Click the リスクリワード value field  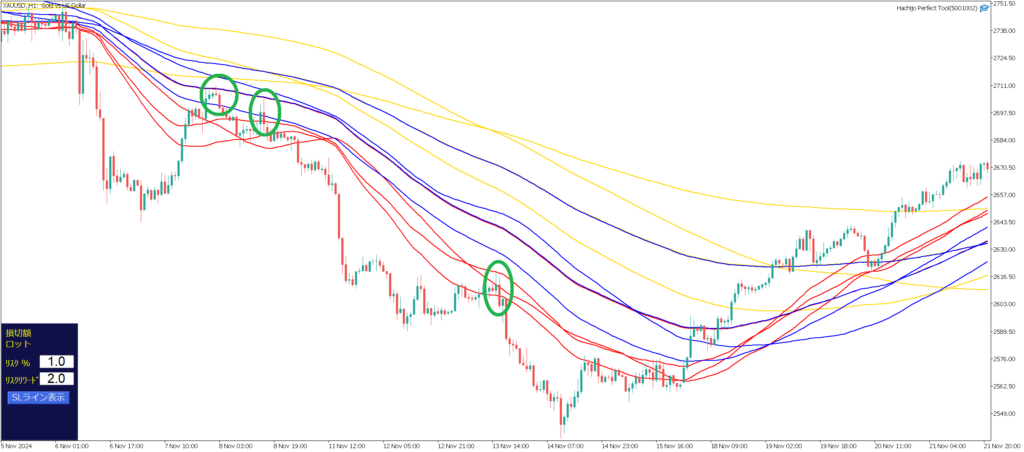click(57, 379)
